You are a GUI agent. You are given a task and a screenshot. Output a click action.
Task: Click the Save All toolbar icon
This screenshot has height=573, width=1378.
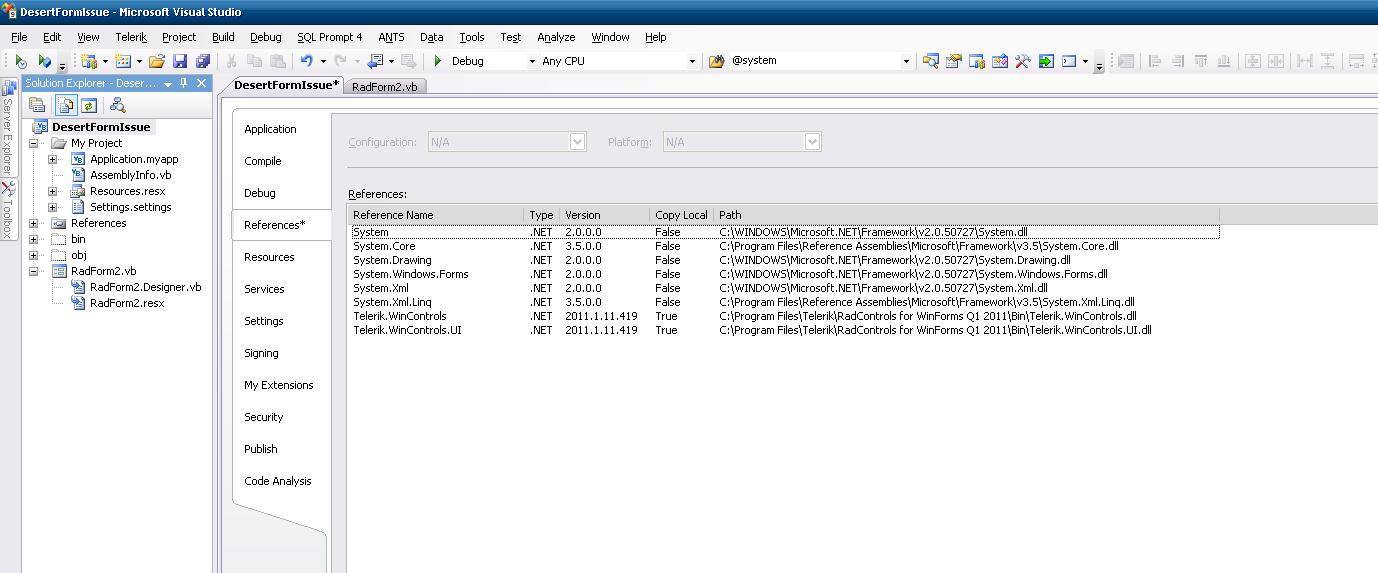coord(203,61)
